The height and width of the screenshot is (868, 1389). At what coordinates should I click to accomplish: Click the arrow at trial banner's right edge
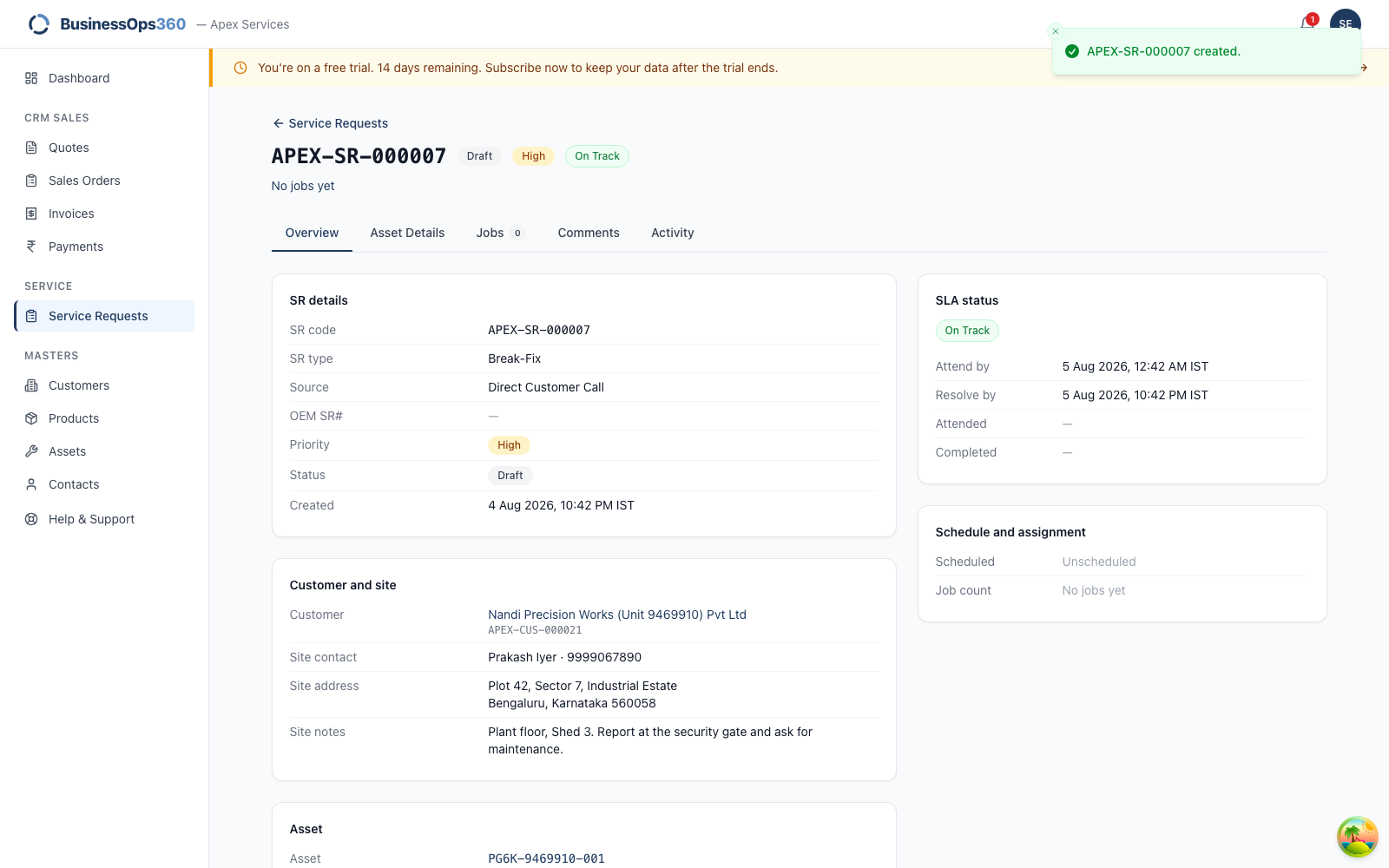pyautogui.click(x=1364, y=68)
